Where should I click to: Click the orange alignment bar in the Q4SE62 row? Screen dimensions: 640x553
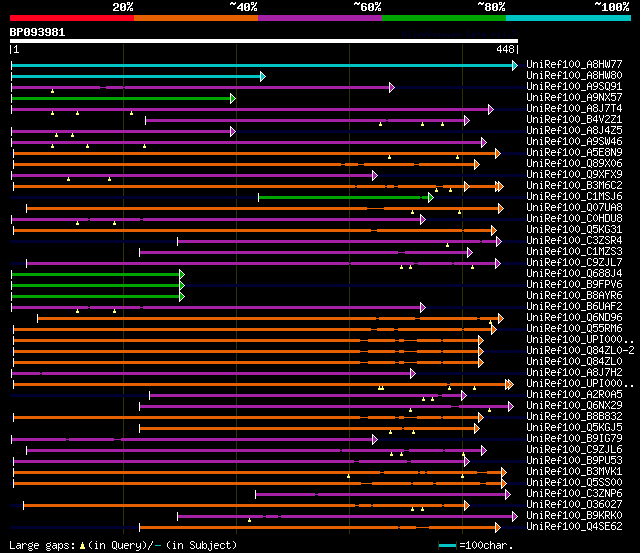318,528
